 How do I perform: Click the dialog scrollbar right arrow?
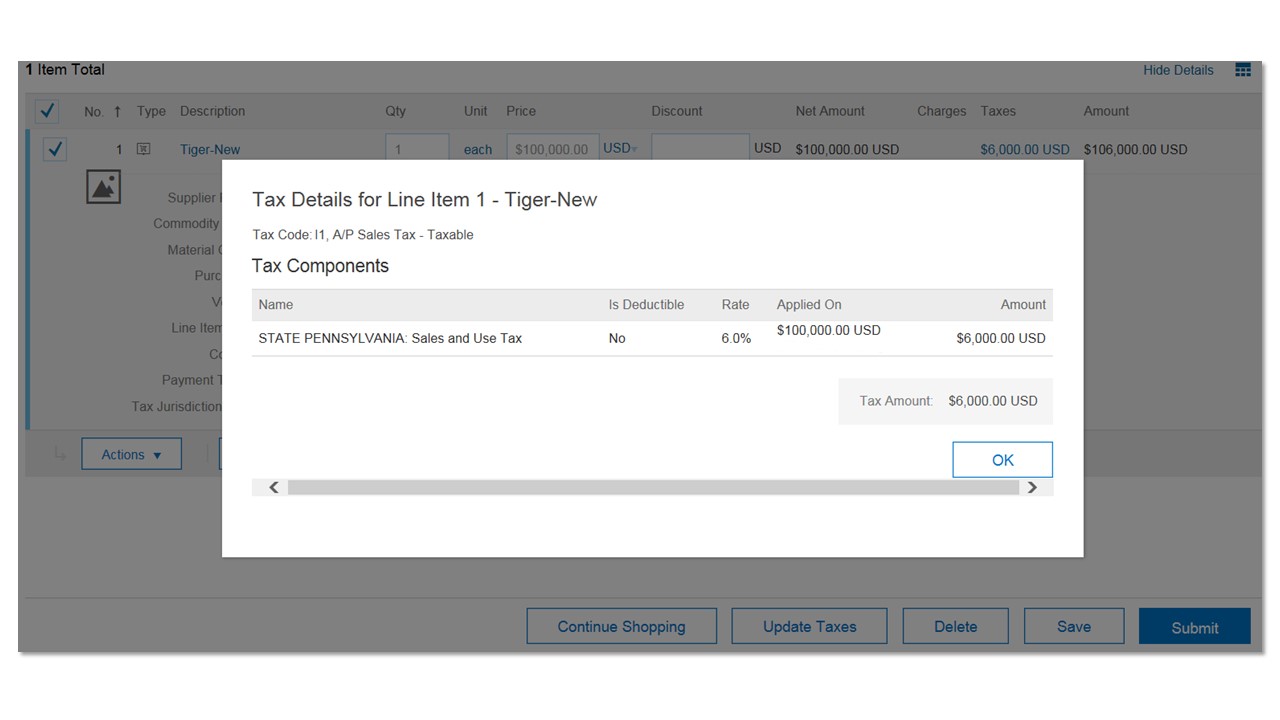pos(1032,488)
